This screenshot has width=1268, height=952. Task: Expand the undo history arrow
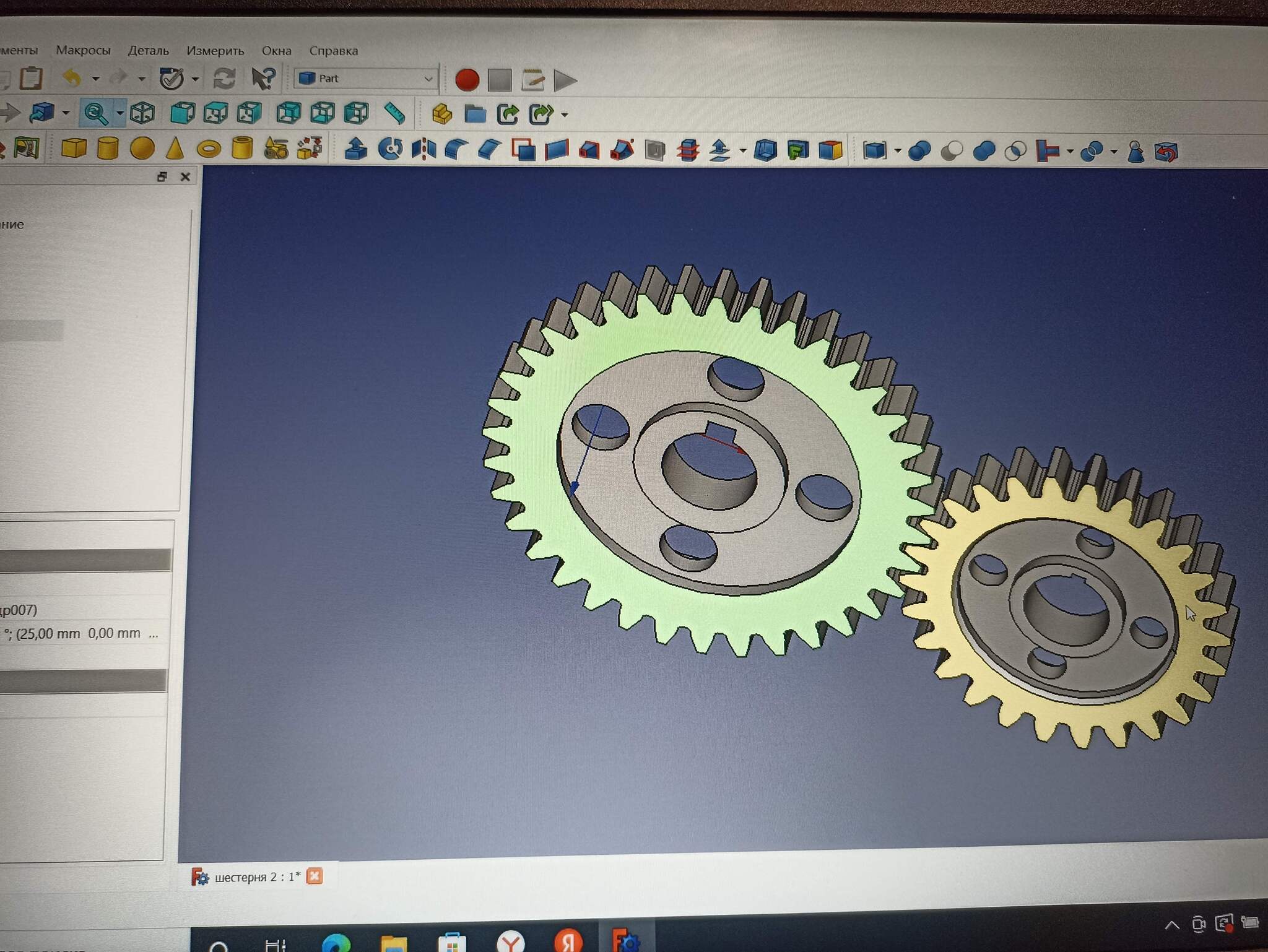click(x=95, y=79)
